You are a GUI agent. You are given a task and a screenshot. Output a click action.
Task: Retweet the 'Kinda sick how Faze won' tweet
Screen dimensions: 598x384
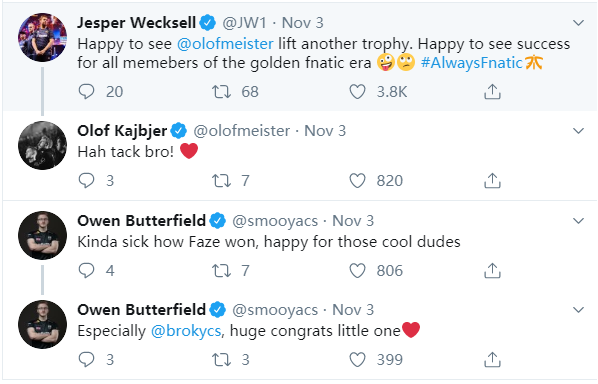pyautogui.click(x=222, y=270)
